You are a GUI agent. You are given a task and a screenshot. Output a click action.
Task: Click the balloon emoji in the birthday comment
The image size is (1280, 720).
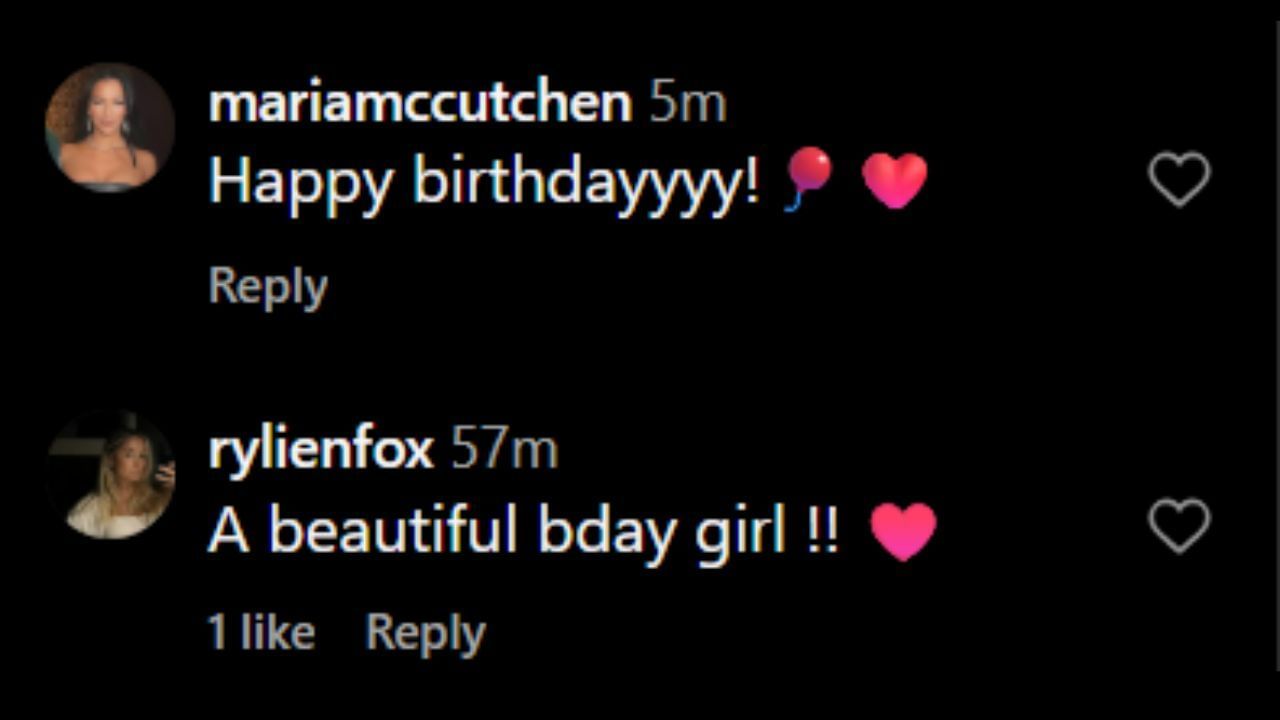click(x=807, y=178)
